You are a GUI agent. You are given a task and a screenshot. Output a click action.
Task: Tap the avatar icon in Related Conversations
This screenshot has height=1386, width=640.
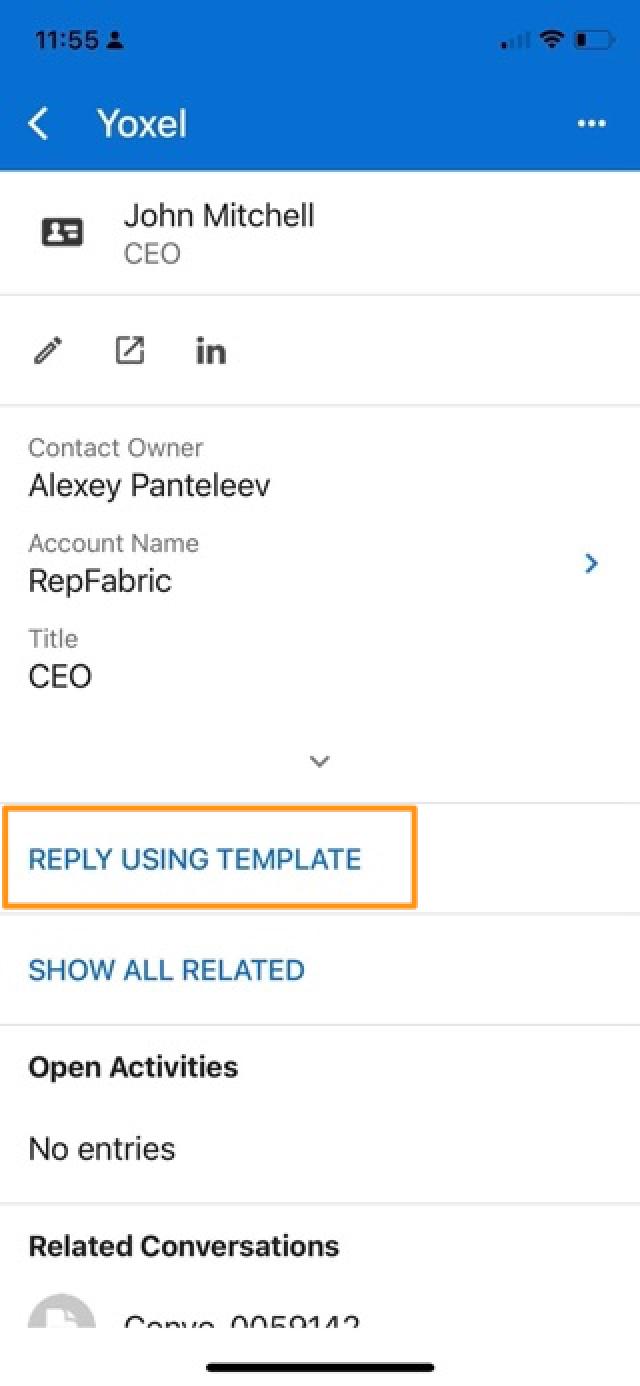click(x=62, y=1309)
